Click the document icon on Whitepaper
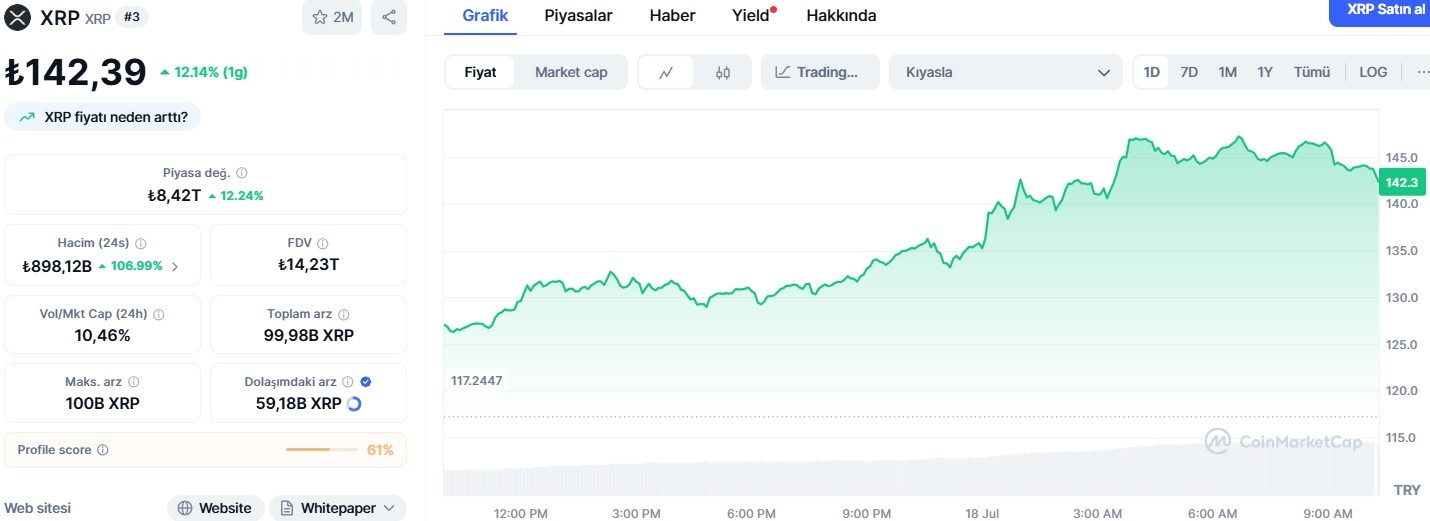Screen dimensions: 1430x521 pyautogui.click(x=287, y=508)
